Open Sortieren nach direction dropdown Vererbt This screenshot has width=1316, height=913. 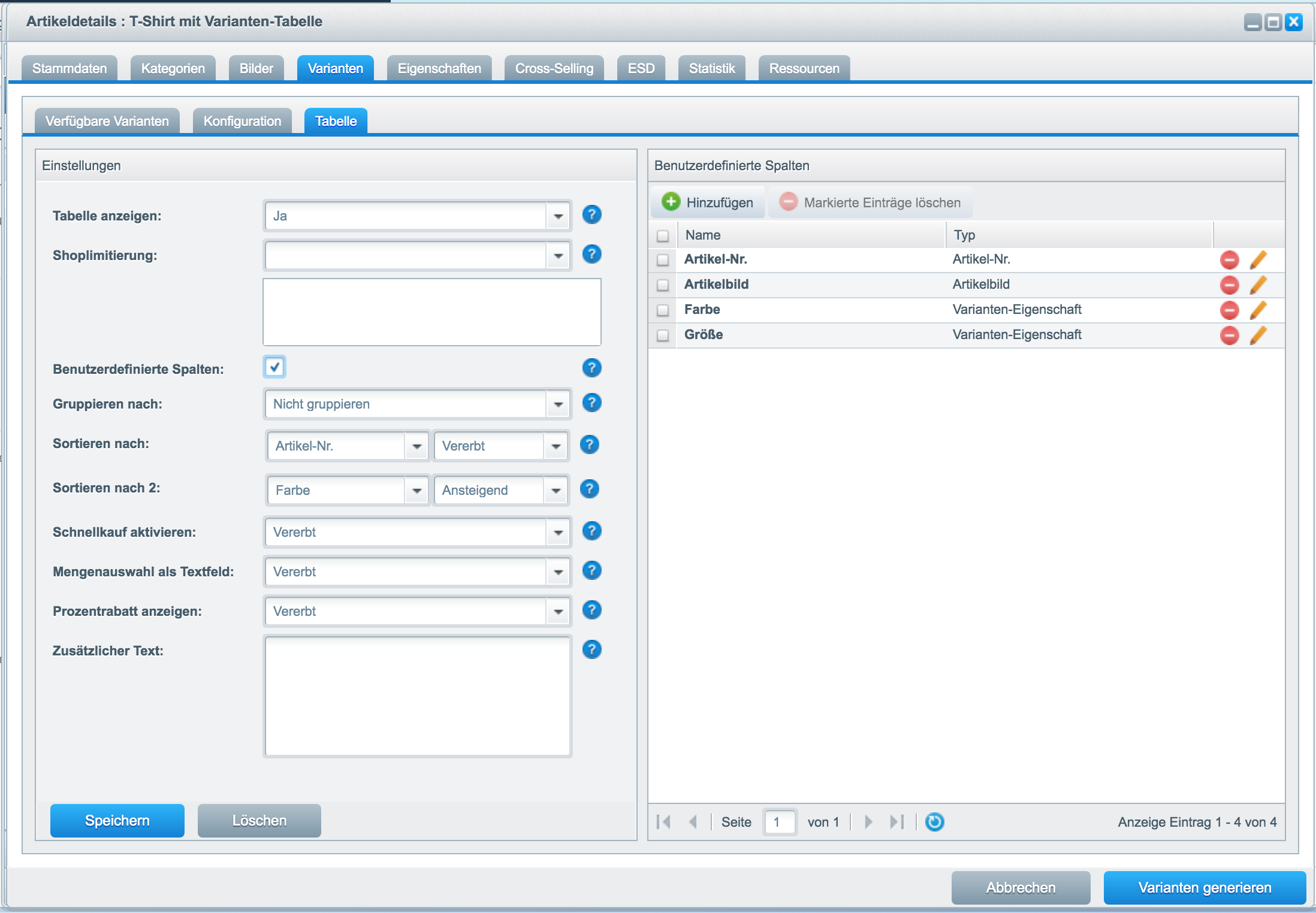556,446
